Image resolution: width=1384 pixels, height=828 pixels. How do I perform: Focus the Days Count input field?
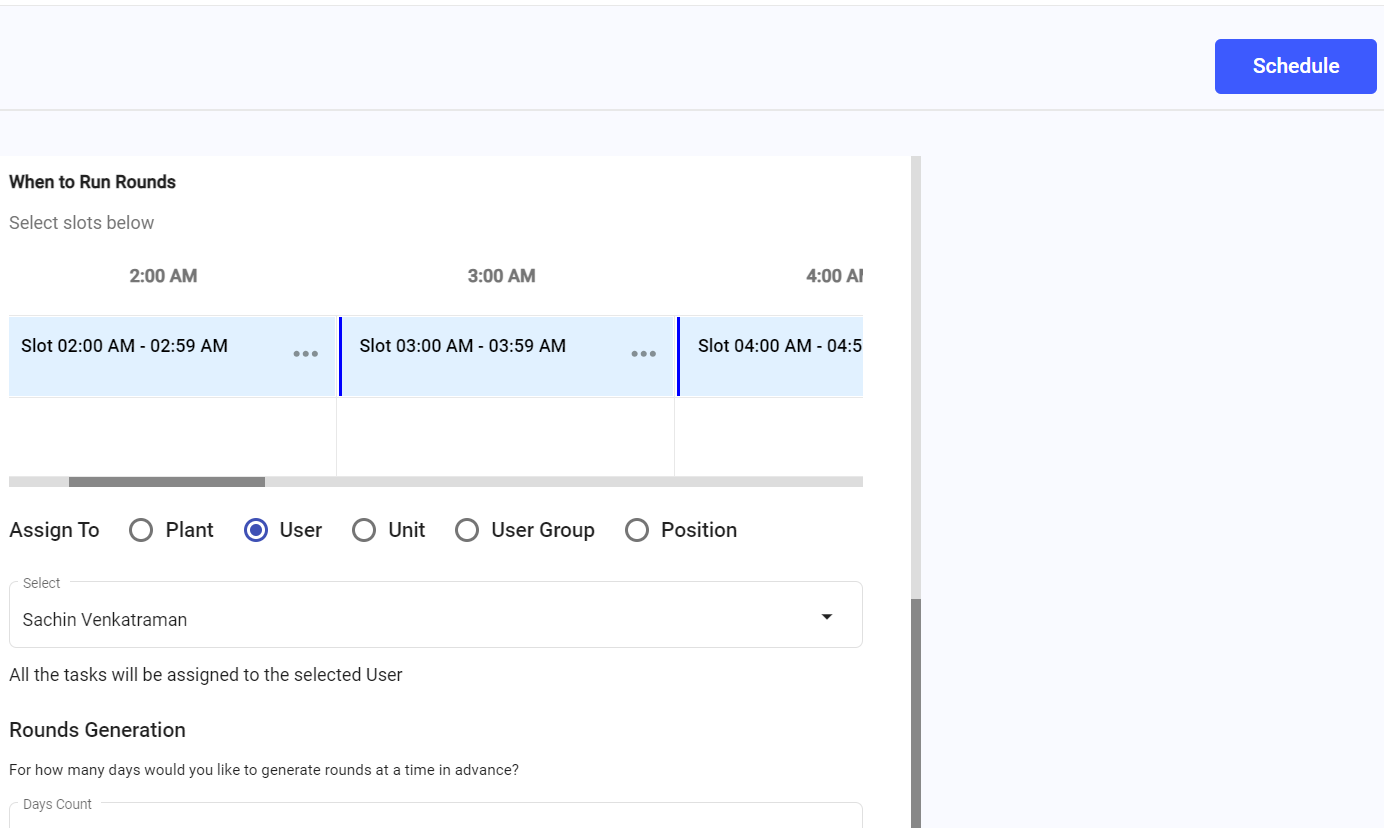tap(435, 817)
